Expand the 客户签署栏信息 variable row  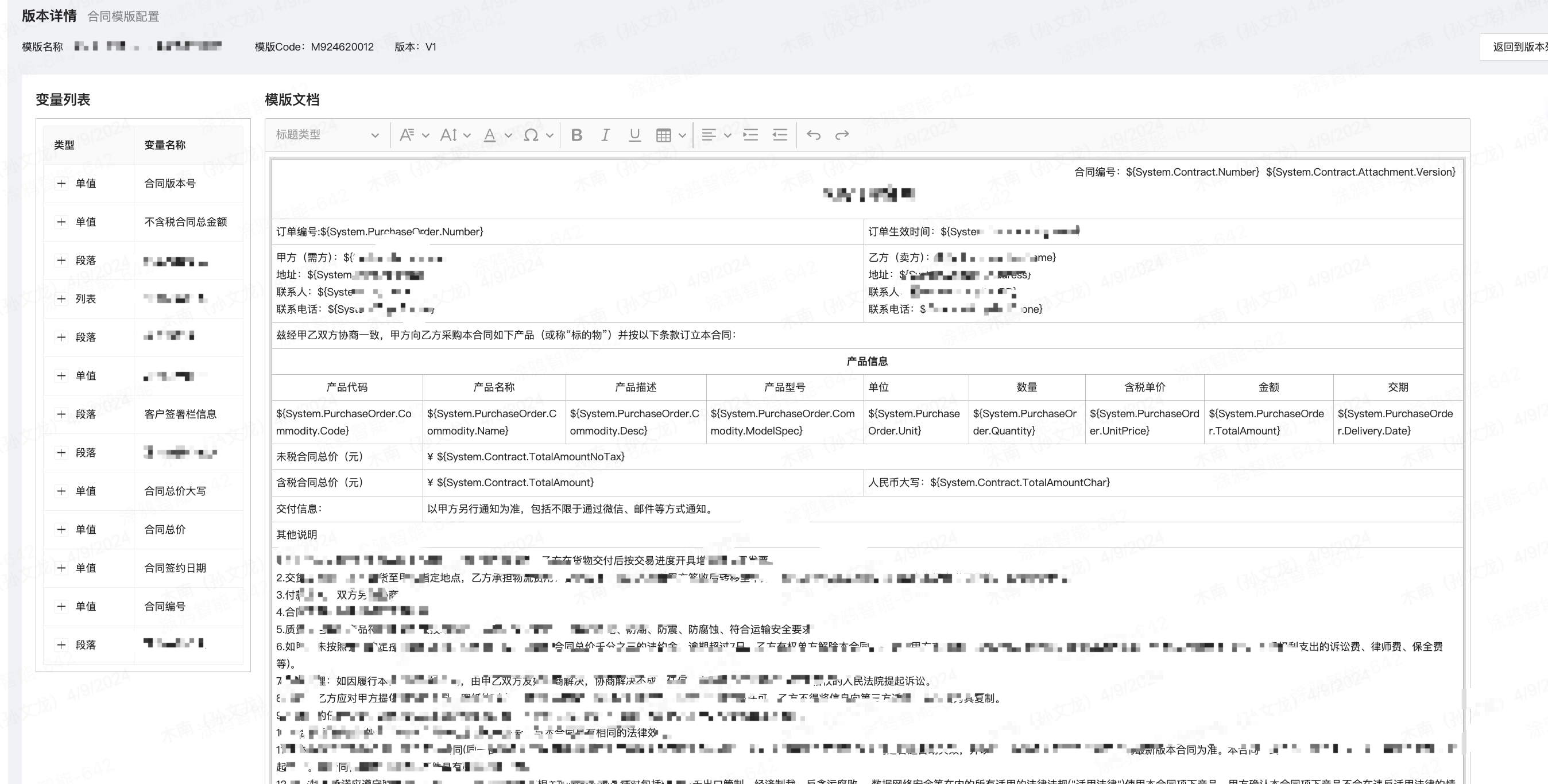[61, 414]
